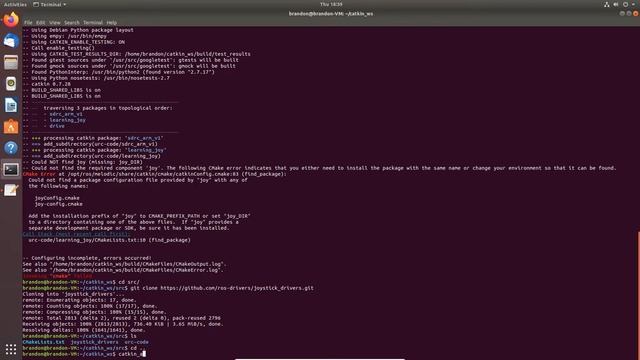Open Firefox from the dock
This screenshot has width=640, height=360.
coord(11,20)
